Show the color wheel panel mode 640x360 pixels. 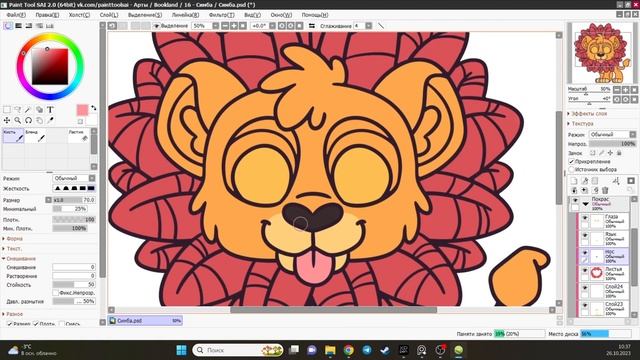coord(8,26)
